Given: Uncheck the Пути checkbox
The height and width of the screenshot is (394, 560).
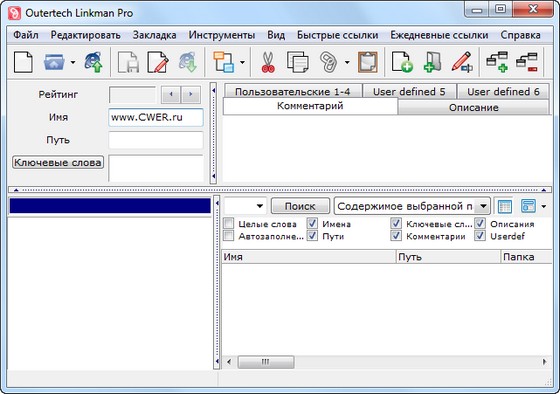Looking at the screenshot, I should (312, 236).
